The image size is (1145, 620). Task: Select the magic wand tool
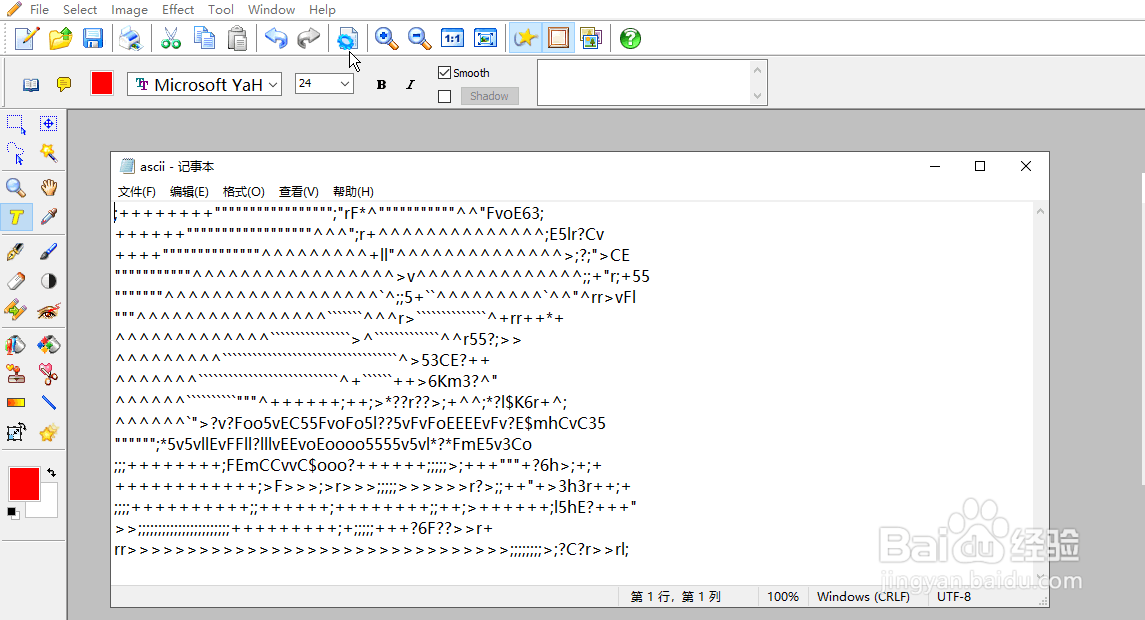pyautogui.click(x=48, y=153)
